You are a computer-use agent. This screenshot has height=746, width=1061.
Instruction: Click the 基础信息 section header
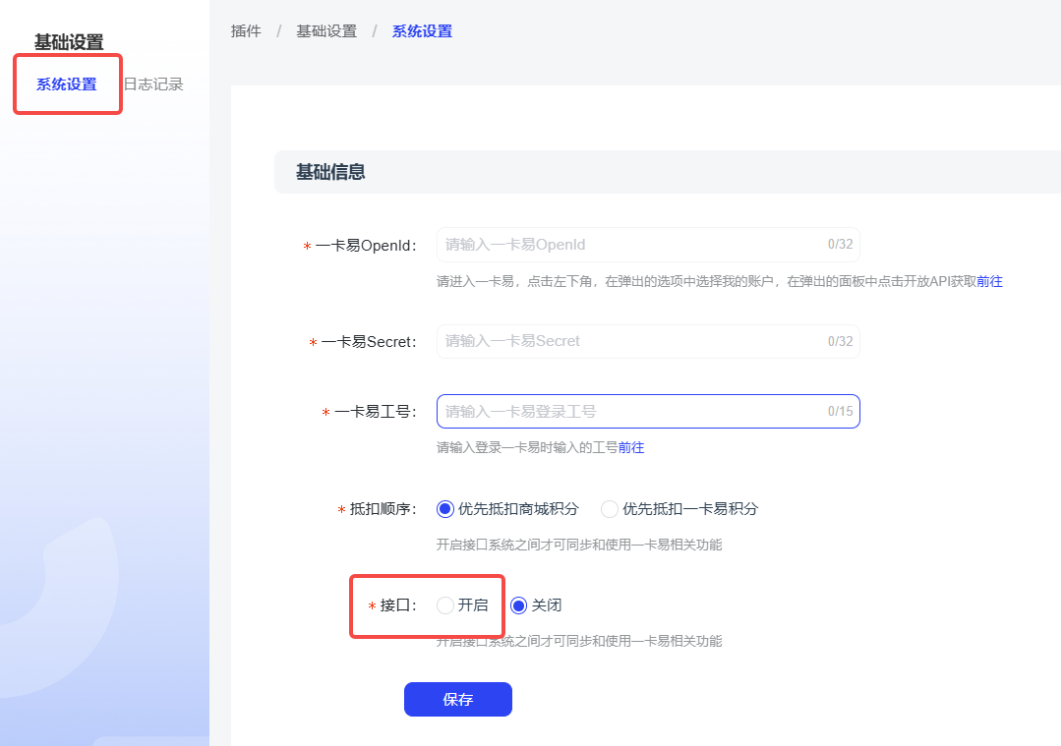[331, 172]
